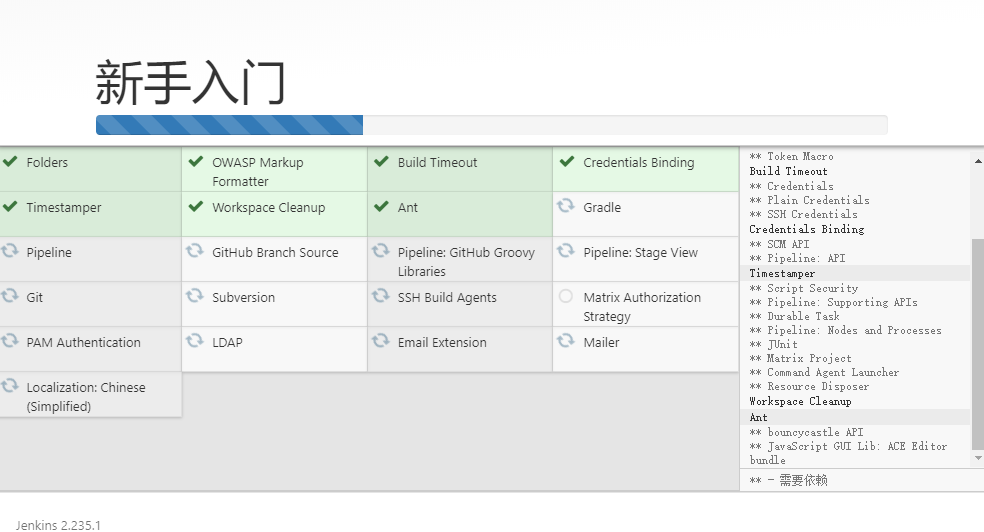This screenshot has width=984, height=532.
Task: Select the GitHub Branch Source label
Action: (x=275, y=253)
